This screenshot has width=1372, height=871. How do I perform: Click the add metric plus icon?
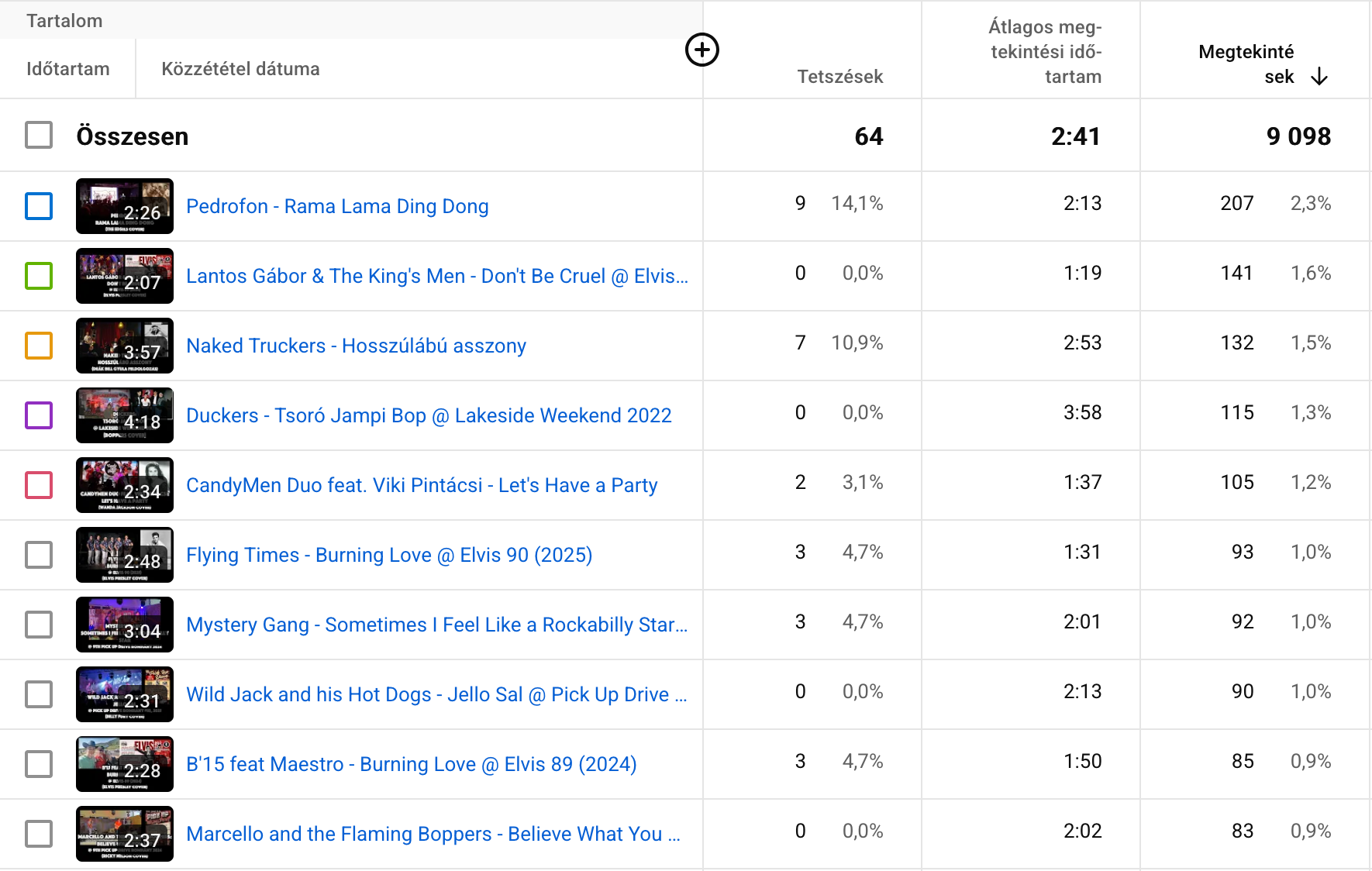pos(702,50)
